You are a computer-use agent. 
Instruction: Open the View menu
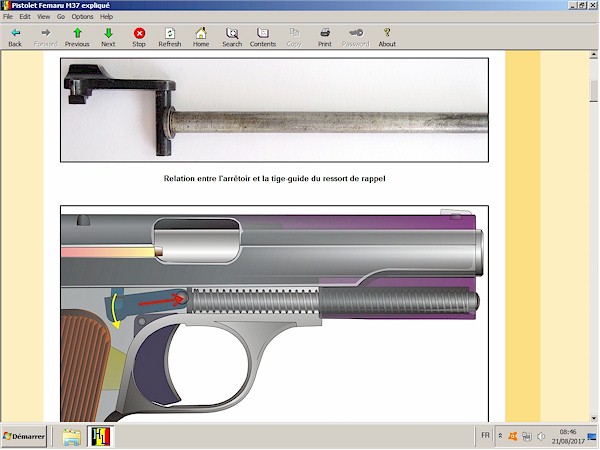[x=44, y=16]
